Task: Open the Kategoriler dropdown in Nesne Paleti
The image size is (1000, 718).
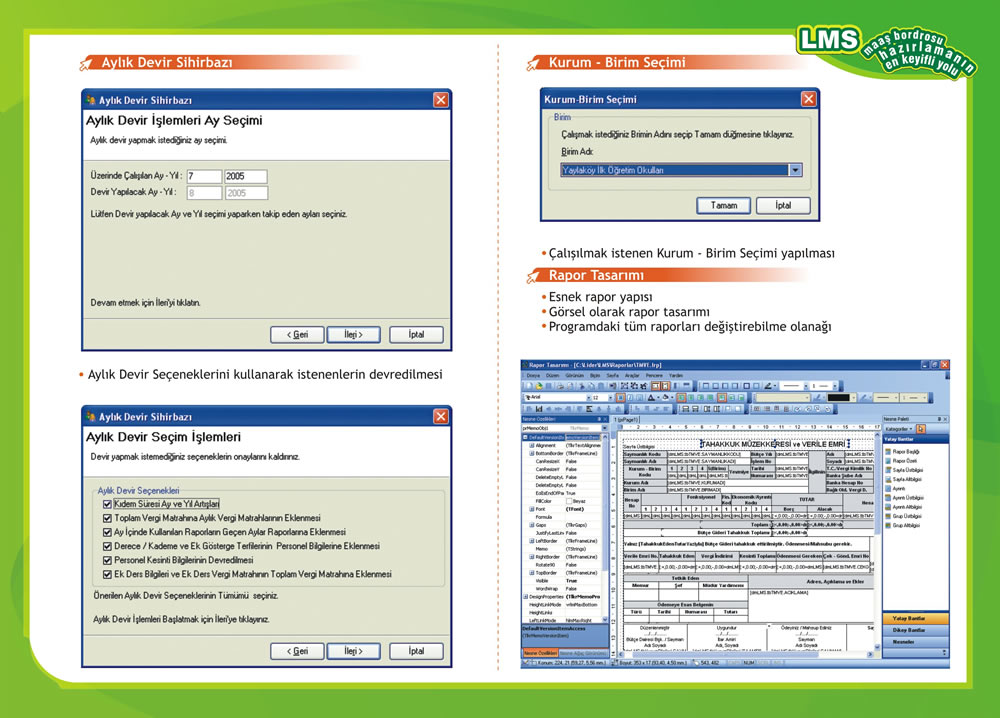Action: click(899, 429)
